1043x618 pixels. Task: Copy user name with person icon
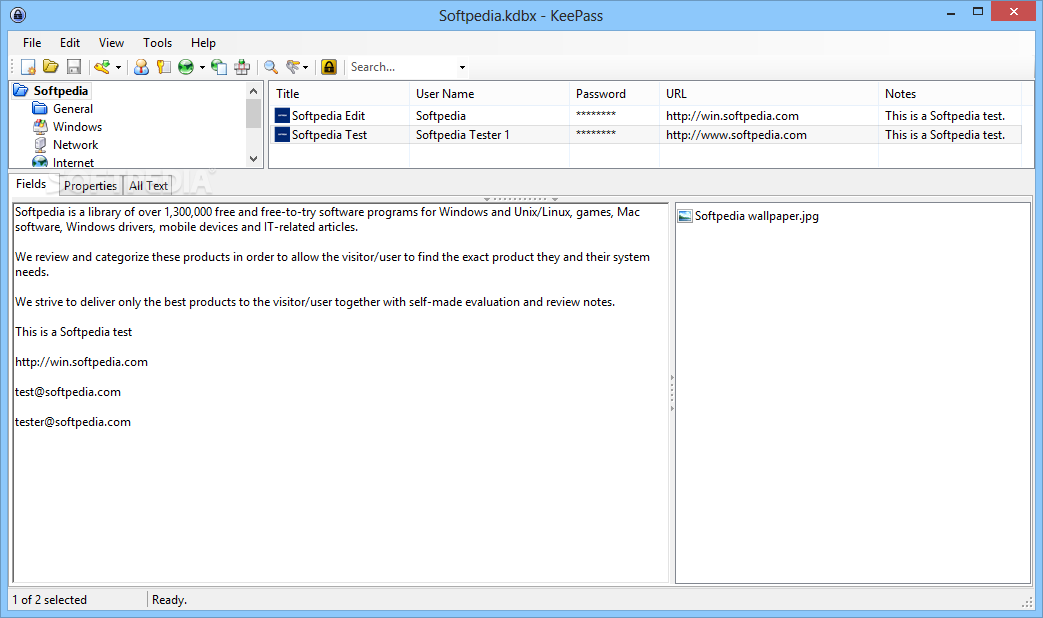141,67
